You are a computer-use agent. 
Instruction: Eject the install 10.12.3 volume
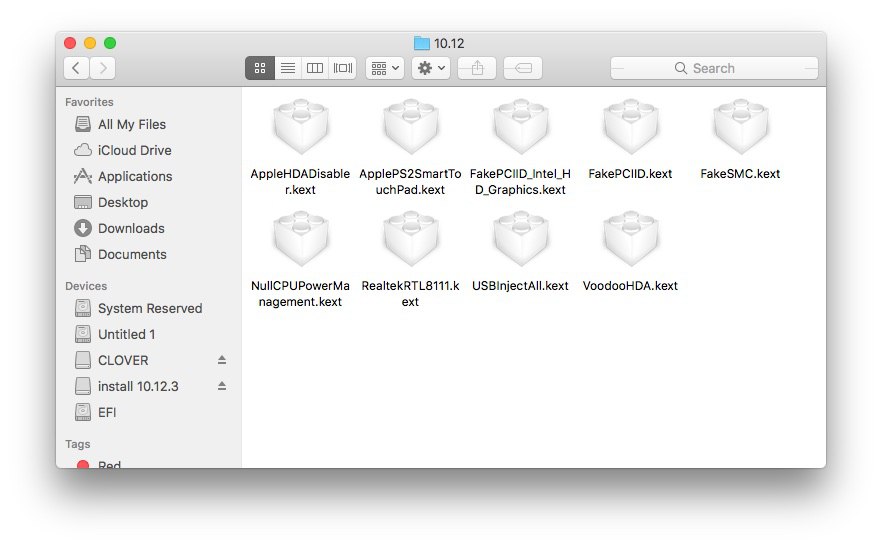pos(222,386)
